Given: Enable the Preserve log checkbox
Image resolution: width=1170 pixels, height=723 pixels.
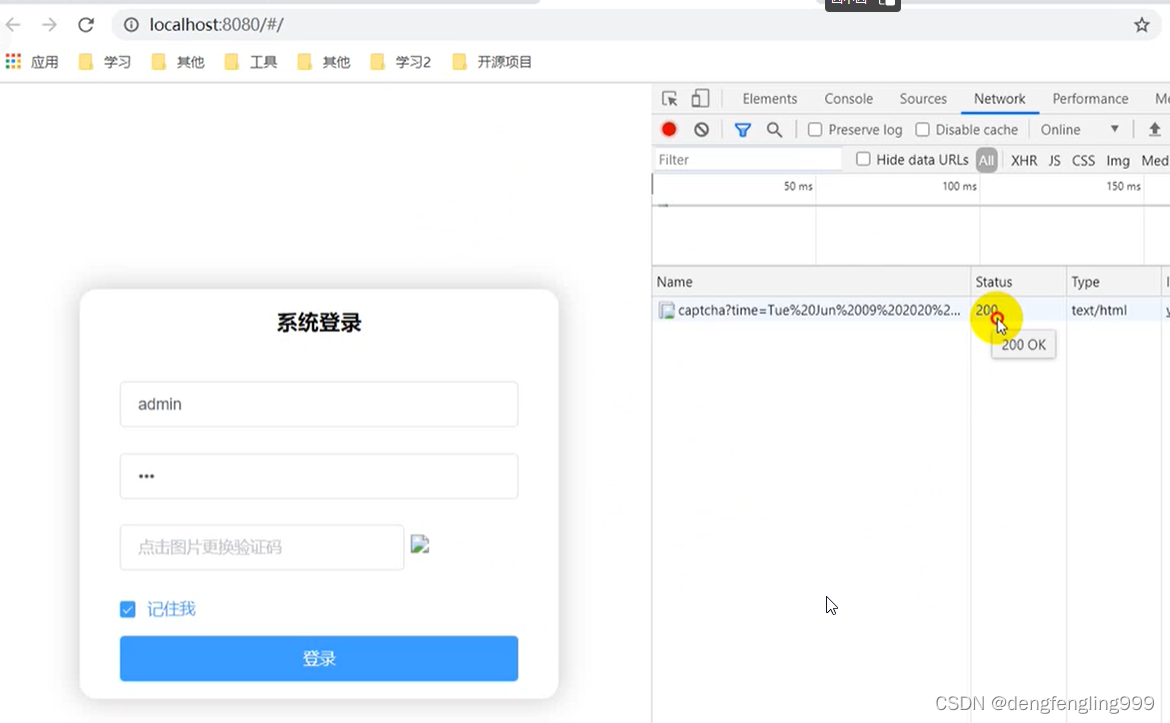Looking at the screenshot, I should (x=815, y=130).
